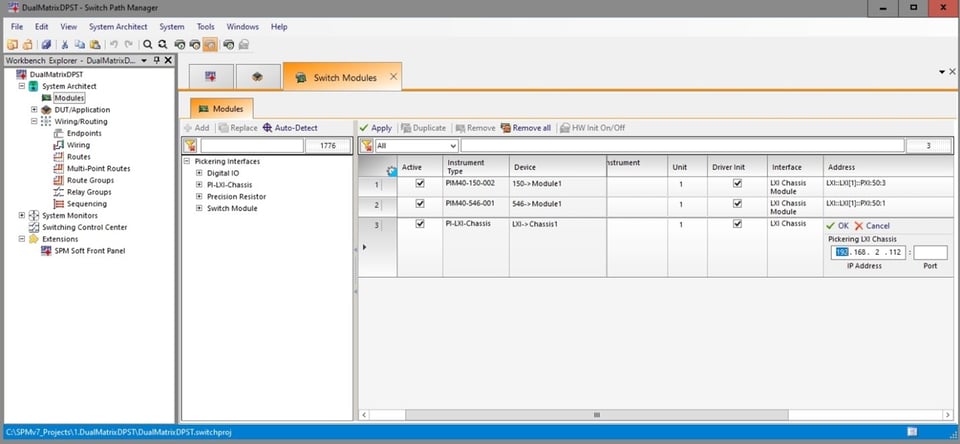This screenshot has width=960, height=444.
Task: Click the highlighted orange toolbar mode icon
Action: point(210,44)
